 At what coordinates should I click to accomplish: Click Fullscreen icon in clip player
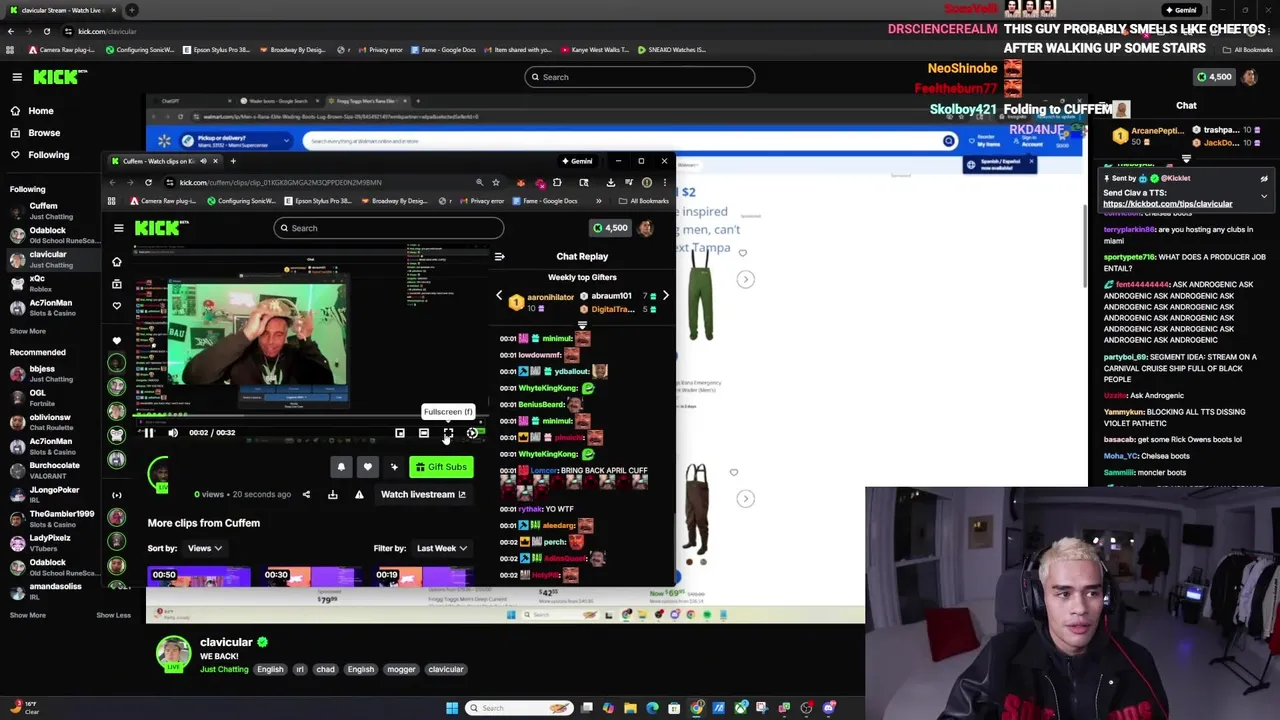point(448,433)
